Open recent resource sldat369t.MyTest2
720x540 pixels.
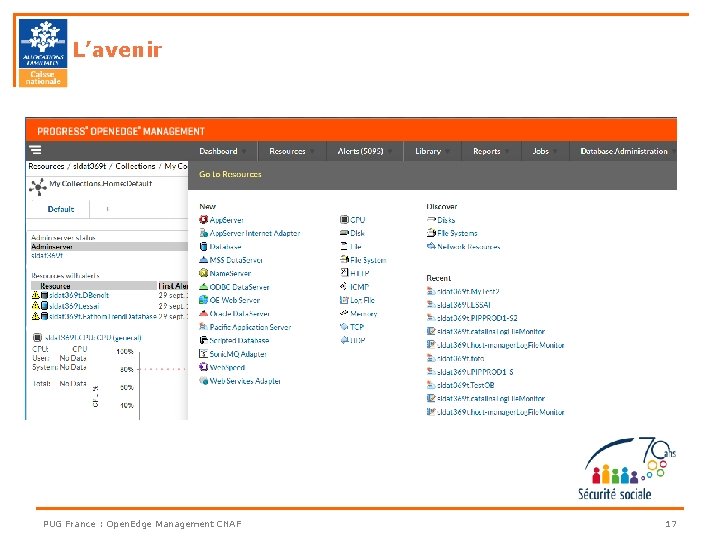pyautogui.click(x=468, y=291)
